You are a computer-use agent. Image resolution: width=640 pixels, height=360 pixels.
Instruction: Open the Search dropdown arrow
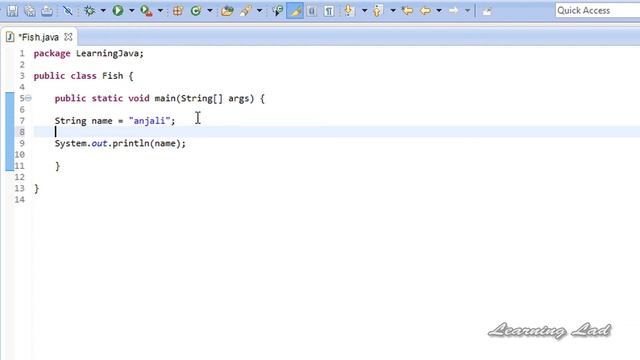(x=259, y=11)
